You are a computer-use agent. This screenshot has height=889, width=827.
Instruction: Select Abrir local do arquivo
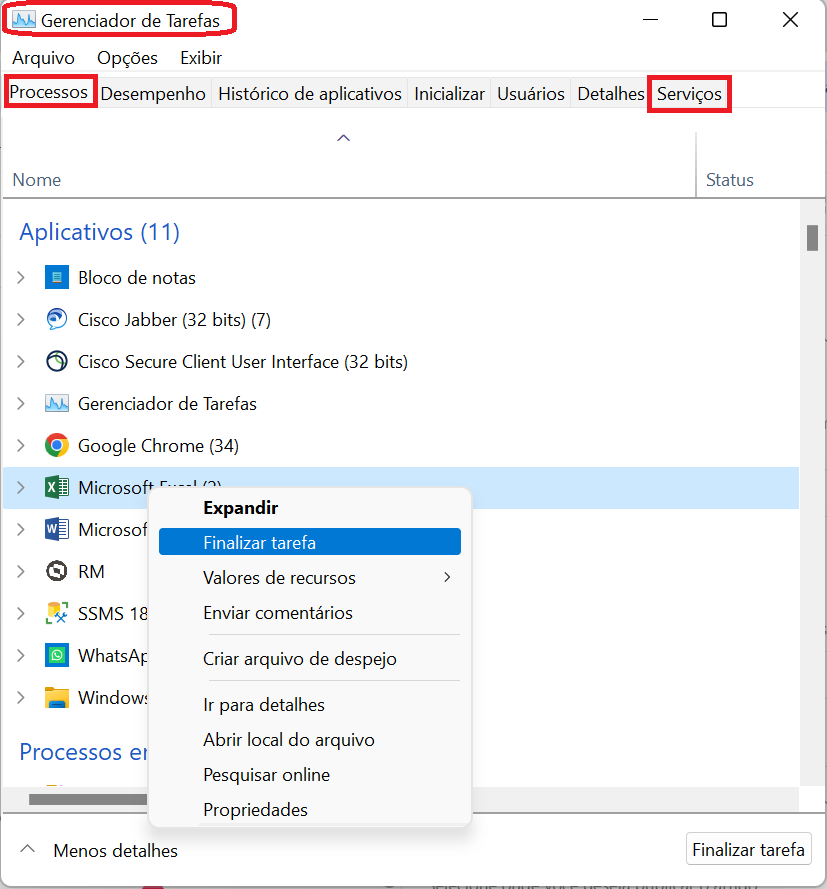[309, 740]
